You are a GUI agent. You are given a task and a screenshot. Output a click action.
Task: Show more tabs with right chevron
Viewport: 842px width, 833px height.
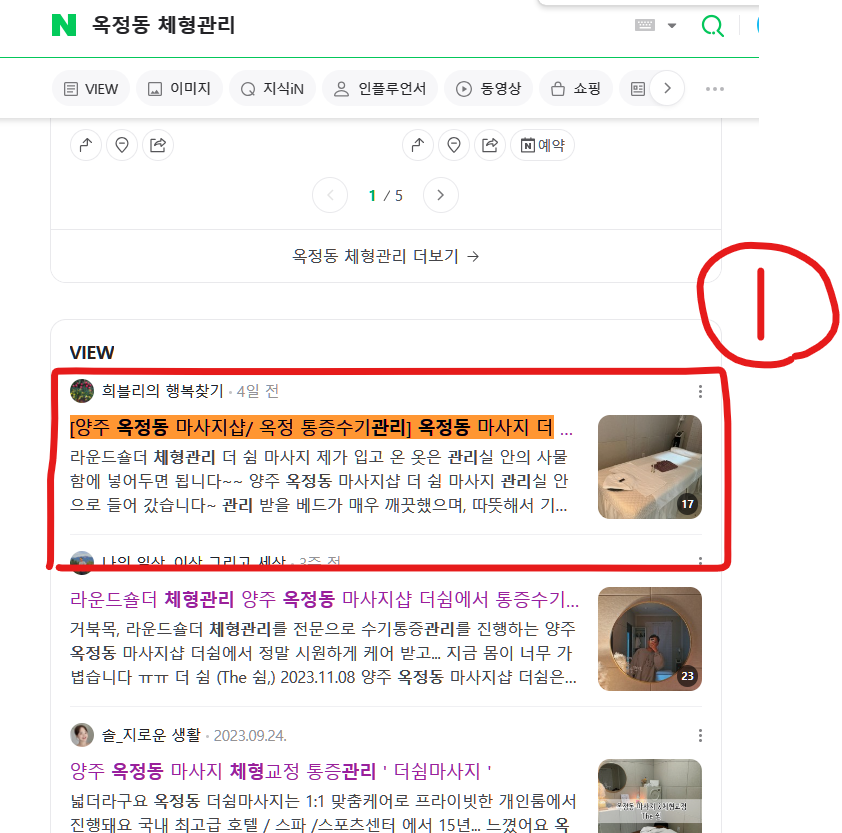click(x=667, y=88)
